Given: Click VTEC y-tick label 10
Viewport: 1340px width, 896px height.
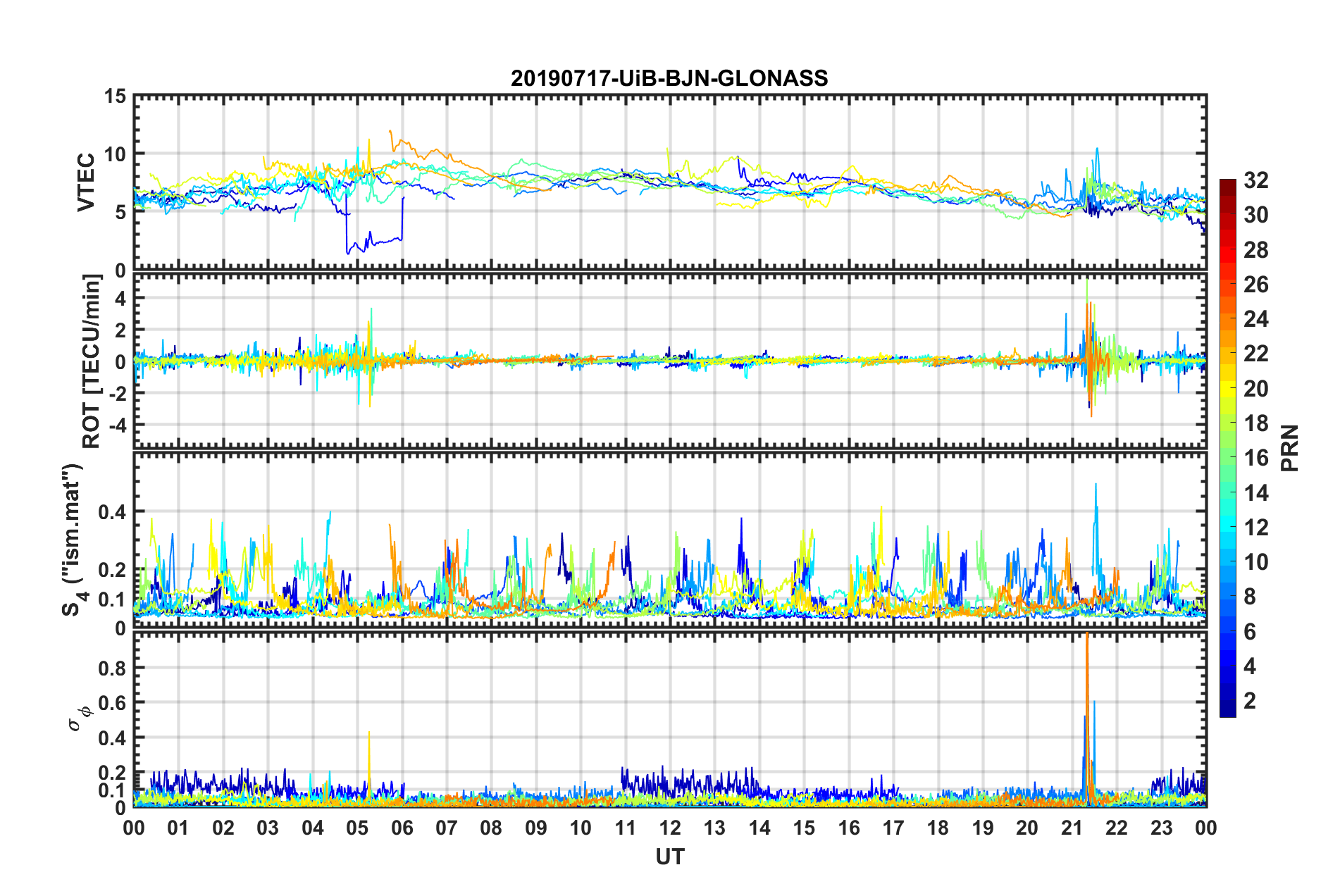Looking at the screenshot, I should click(x=115, y=154).
